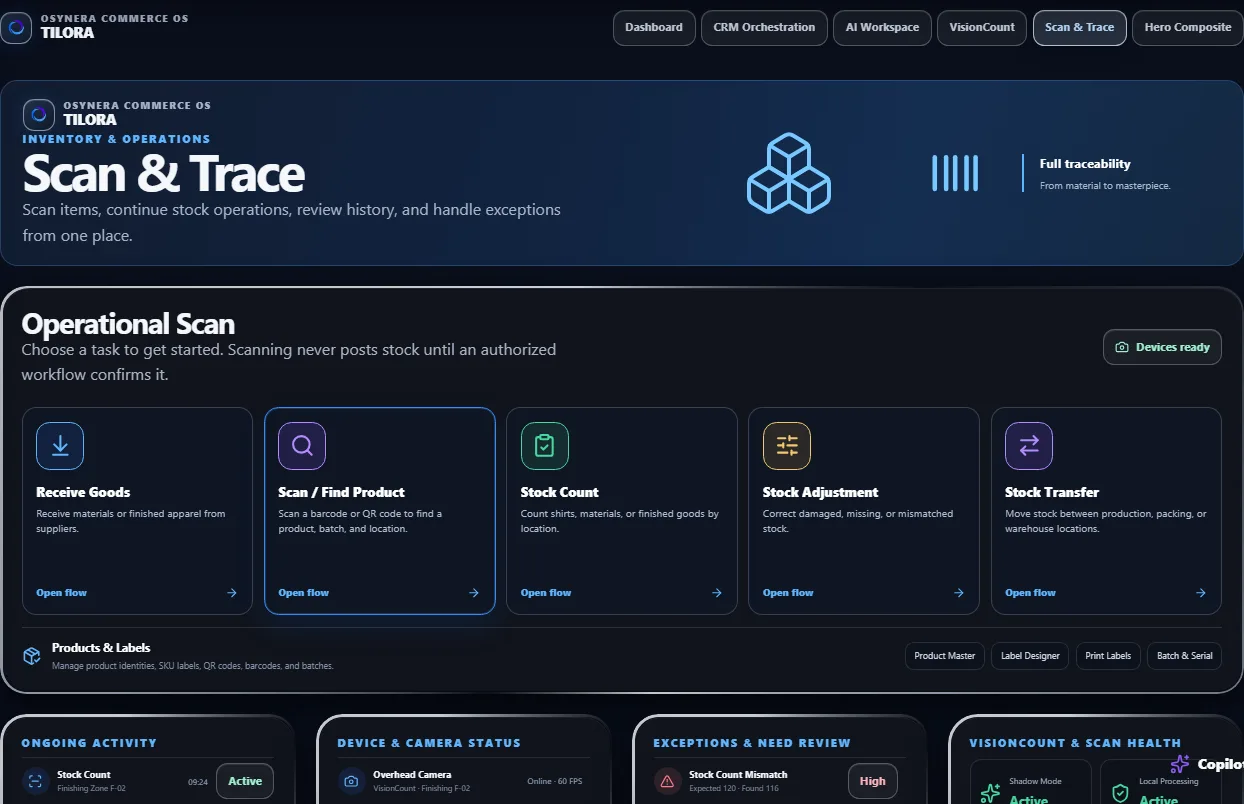
Task: Click the Copilot label
Action: pos(1220,765)
